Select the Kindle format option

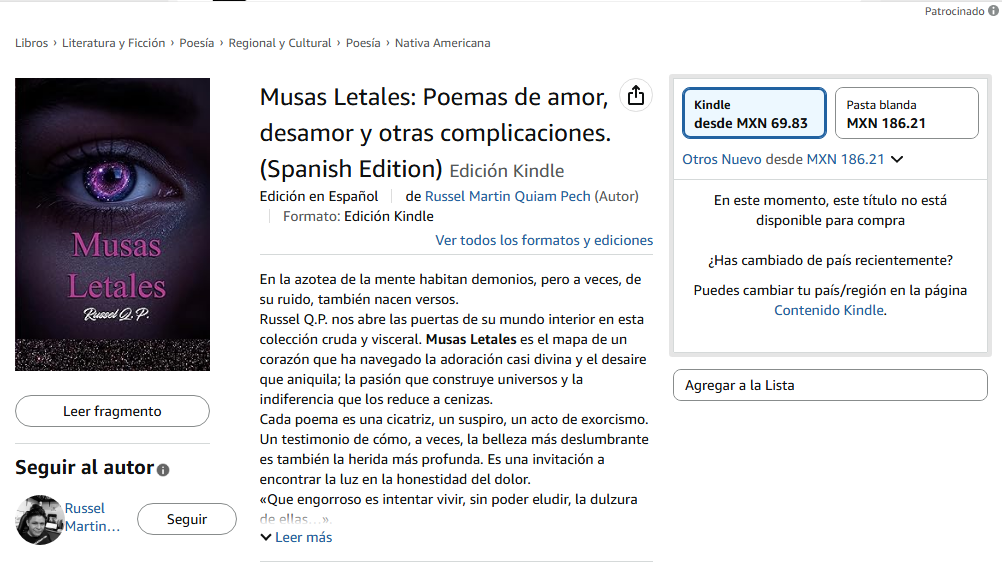coord(754,114)
